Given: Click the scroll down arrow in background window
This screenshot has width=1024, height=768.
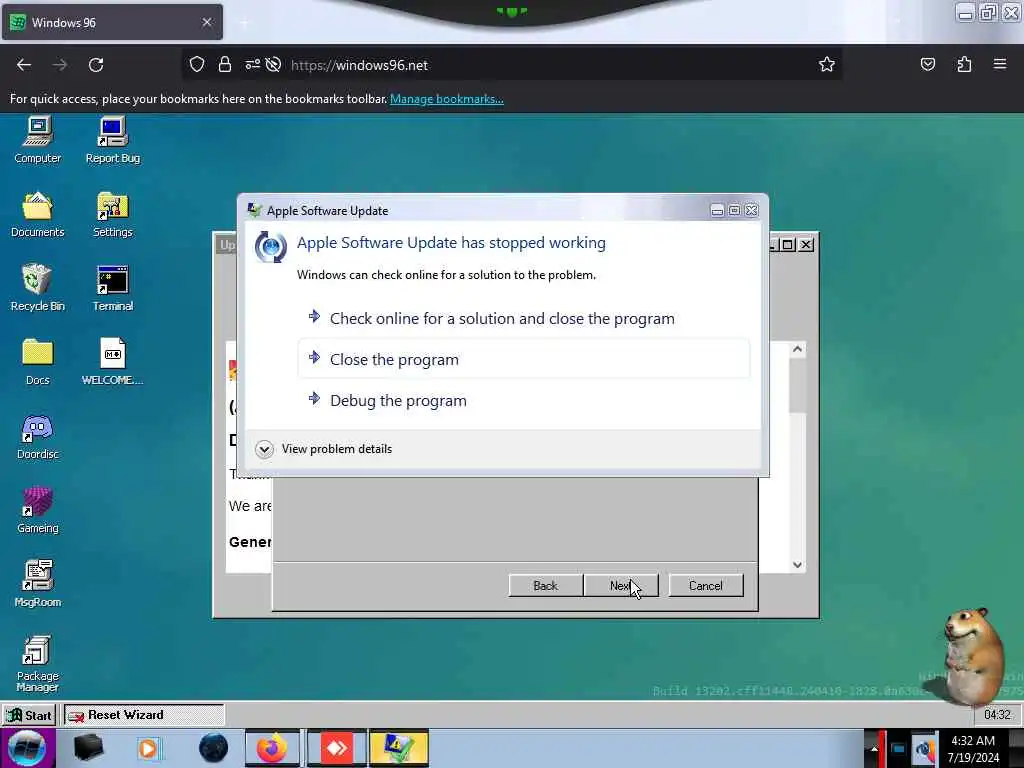Looking at the screenshot, I should pos(797,565).
